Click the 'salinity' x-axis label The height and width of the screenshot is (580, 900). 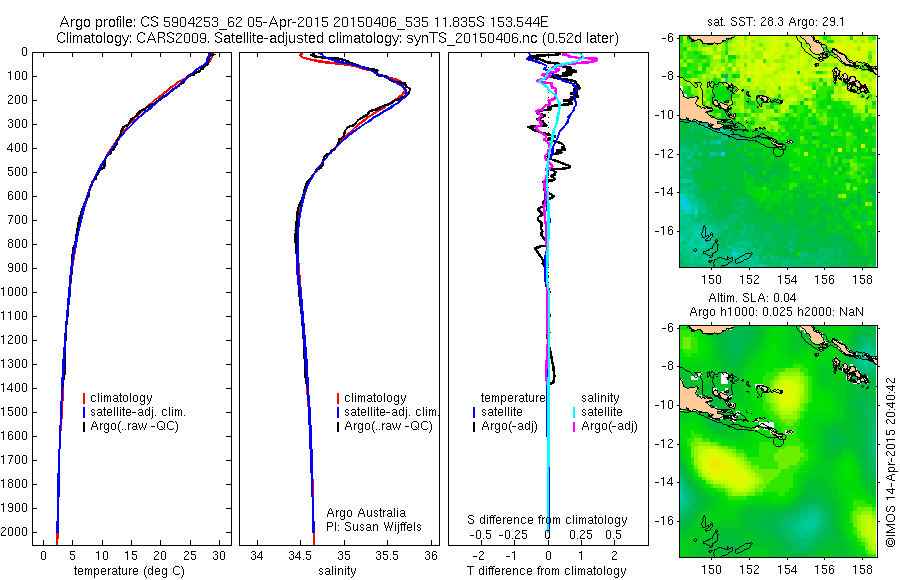click(338, 571)
